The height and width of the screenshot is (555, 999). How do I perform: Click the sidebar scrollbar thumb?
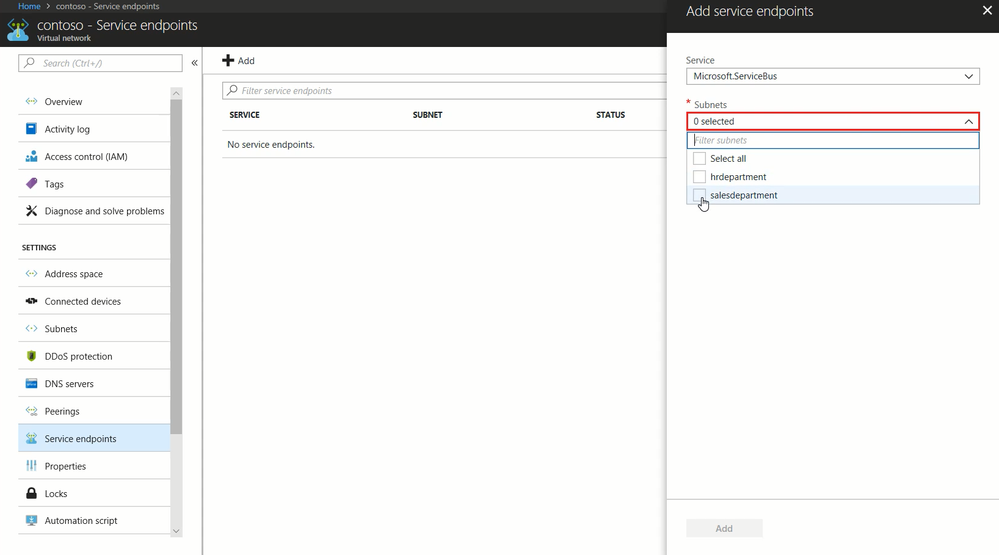176,266
